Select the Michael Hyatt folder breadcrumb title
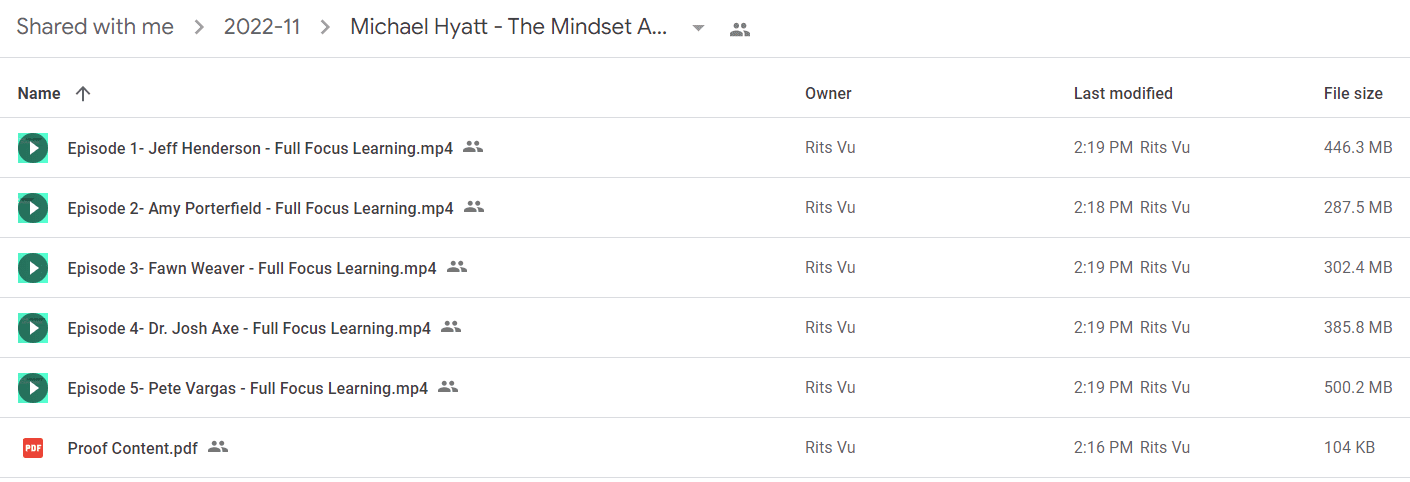1410x482 pixels. coord(508,27)
